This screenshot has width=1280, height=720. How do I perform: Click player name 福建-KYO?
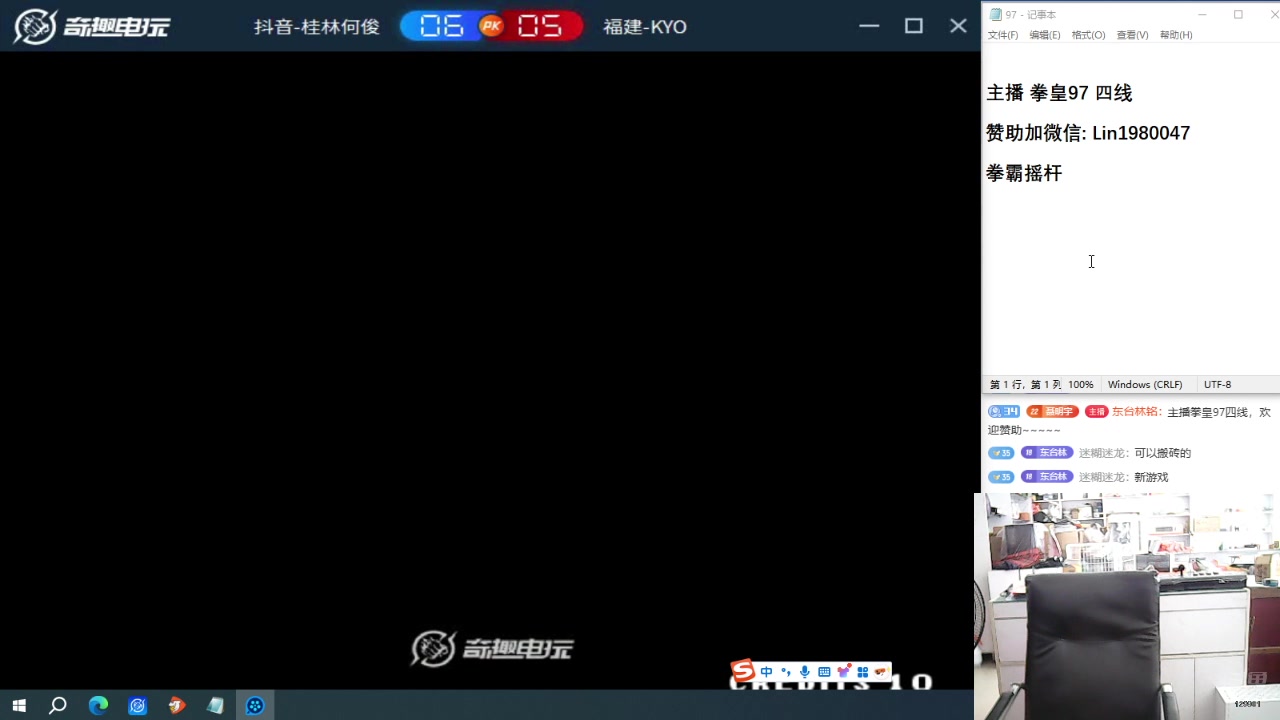(x=645, y=27)
